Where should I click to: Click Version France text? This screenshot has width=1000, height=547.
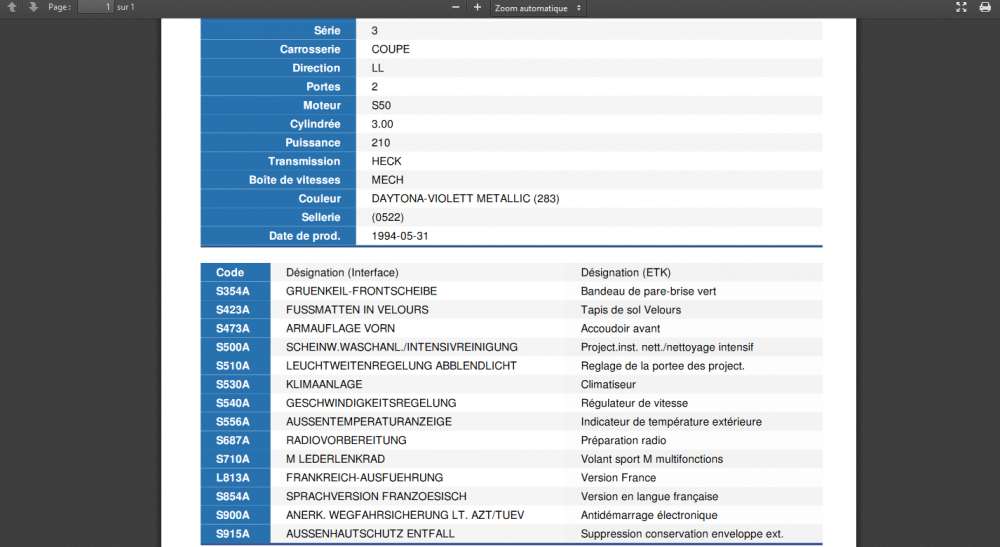click(618, 478)
